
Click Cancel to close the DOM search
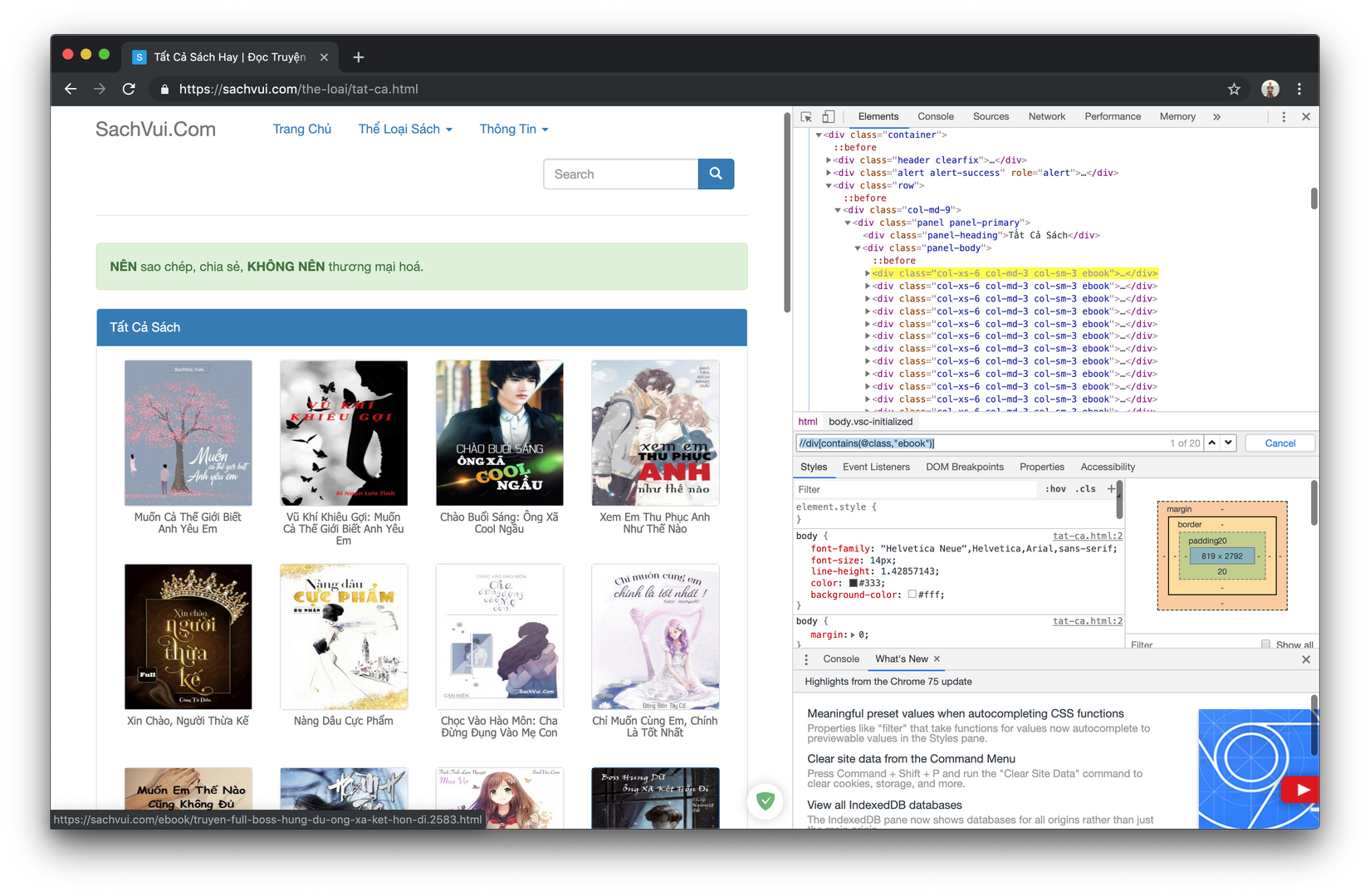click(x=1279, y=443)
